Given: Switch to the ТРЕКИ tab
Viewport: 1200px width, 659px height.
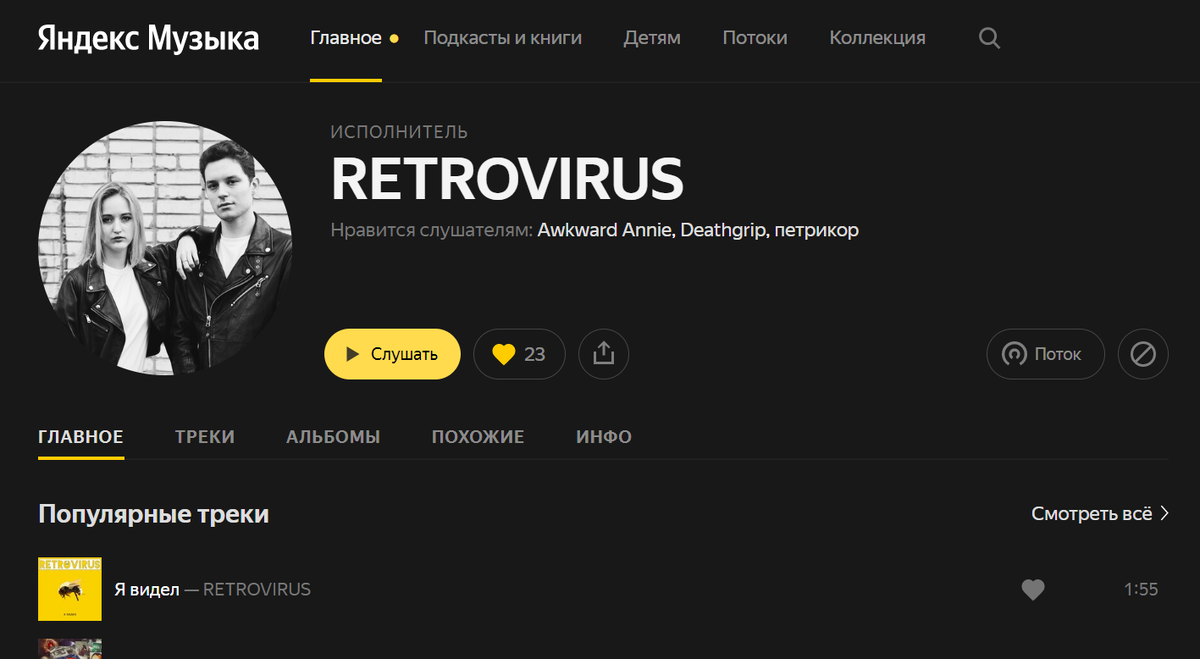Looking at the screenshot, I should click(205, 437).
